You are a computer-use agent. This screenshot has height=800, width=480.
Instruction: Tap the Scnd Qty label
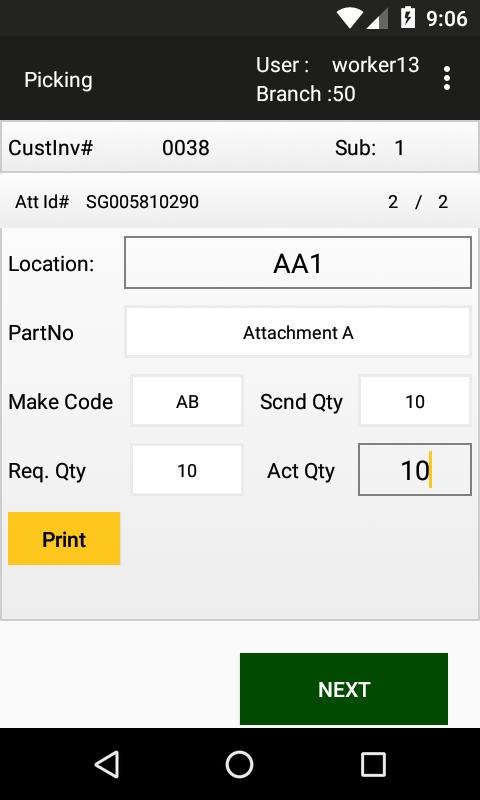301,402
